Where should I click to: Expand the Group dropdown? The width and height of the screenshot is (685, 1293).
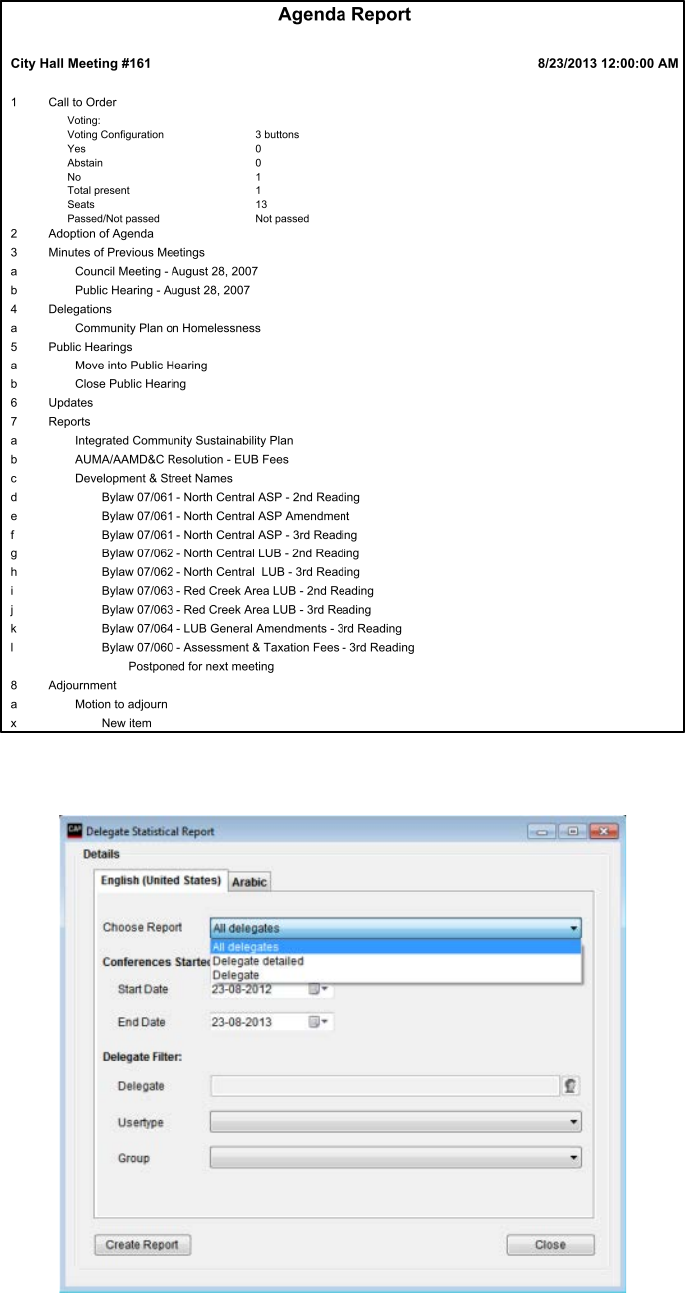coord(396,1158)
